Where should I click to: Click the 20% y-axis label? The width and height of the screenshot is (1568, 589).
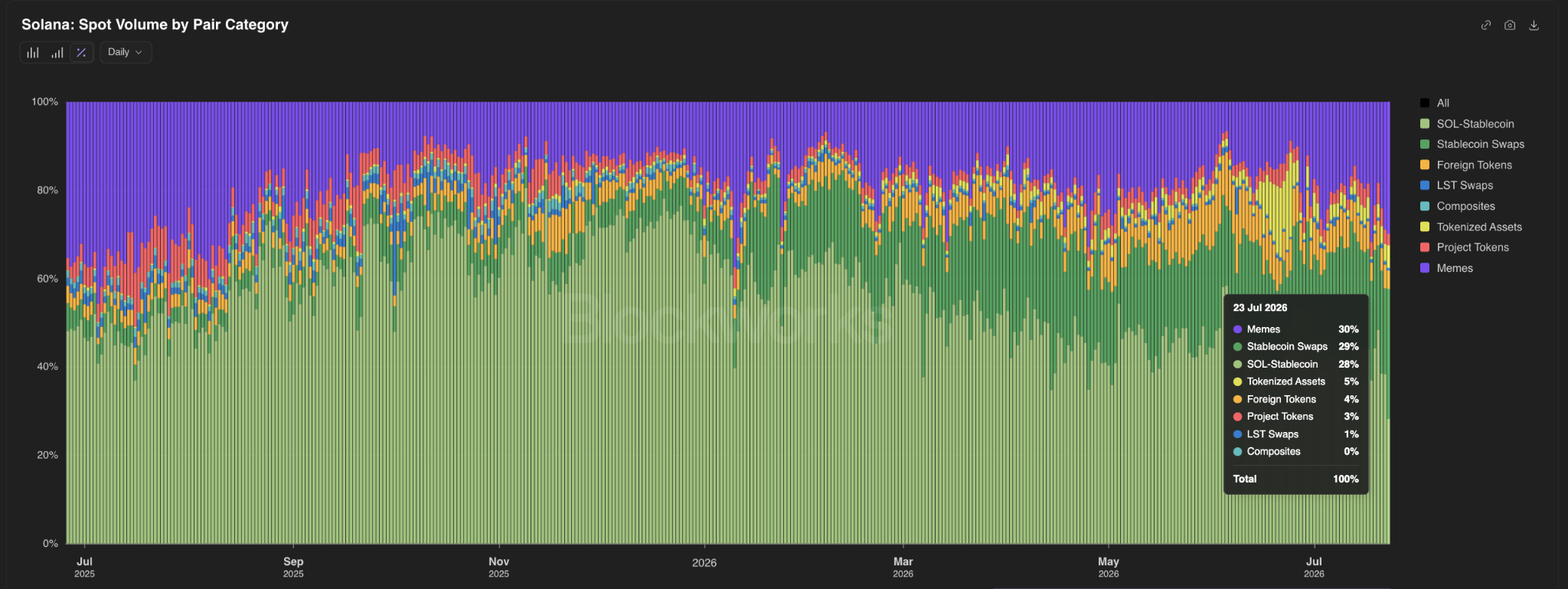tap(47, 455)
